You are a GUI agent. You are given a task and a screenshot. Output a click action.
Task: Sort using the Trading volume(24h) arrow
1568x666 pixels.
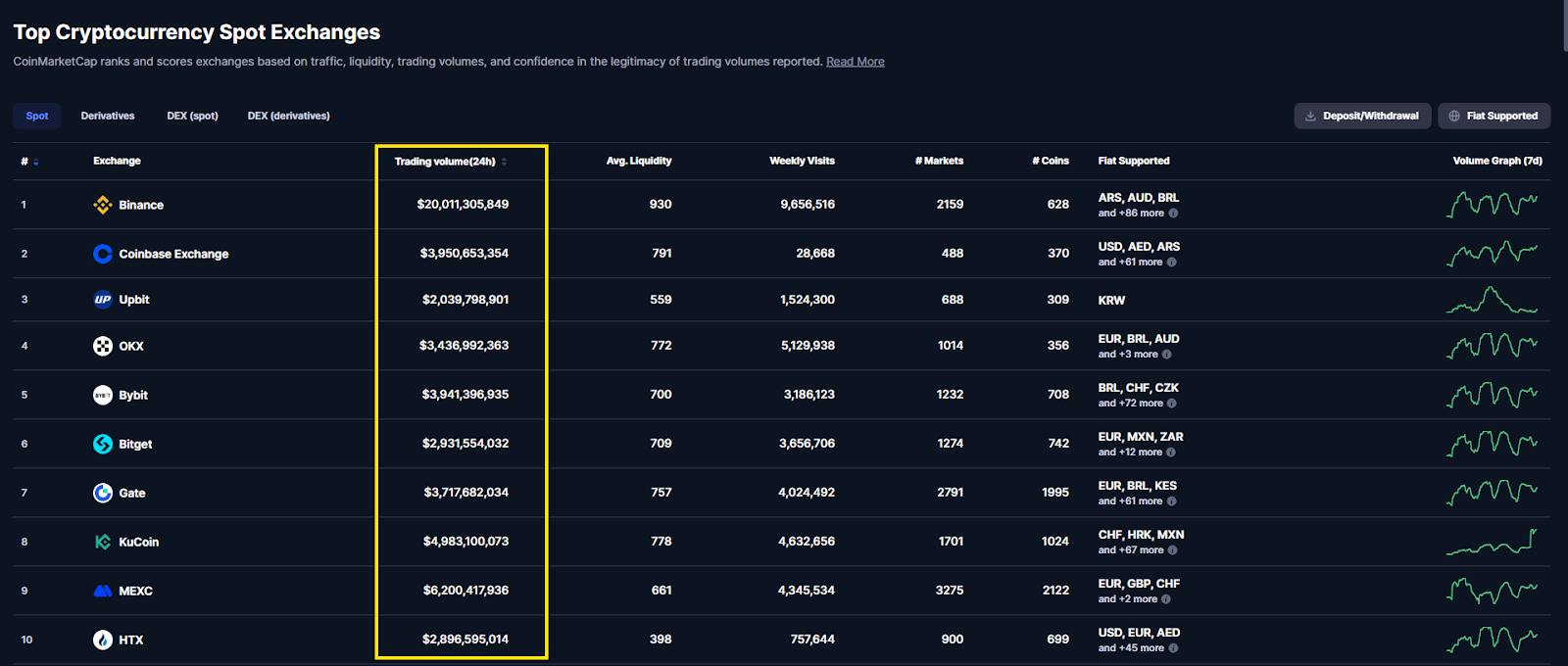tap(504, 162)
